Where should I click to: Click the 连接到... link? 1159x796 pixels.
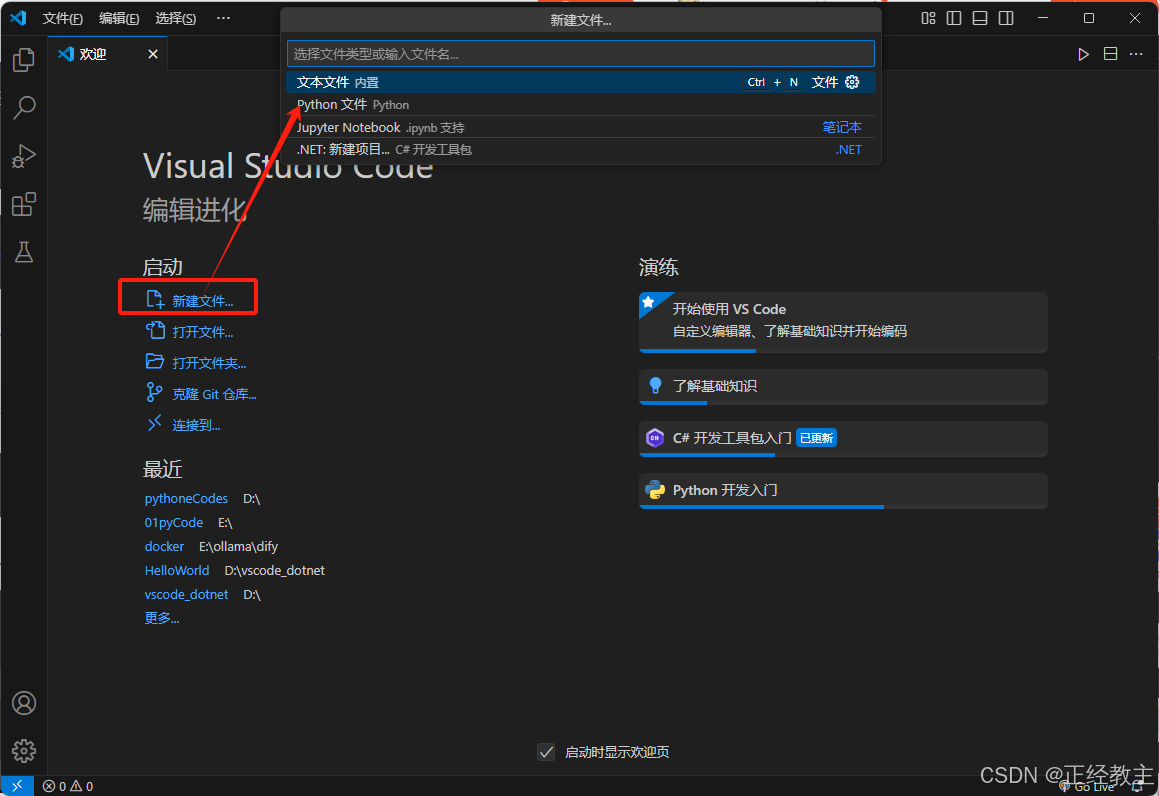(196, 425)
